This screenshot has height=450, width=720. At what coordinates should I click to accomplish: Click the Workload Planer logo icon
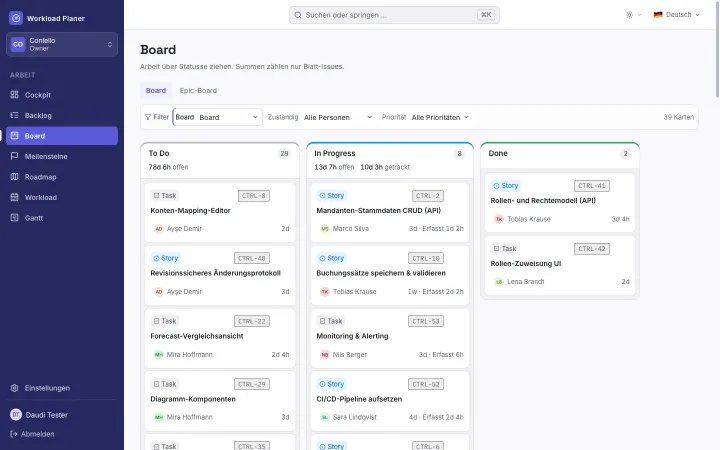click(16, 18)
